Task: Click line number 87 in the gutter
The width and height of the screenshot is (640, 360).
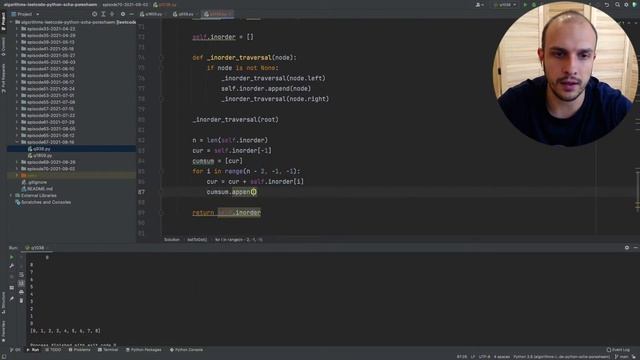Action: pos(141,192)
